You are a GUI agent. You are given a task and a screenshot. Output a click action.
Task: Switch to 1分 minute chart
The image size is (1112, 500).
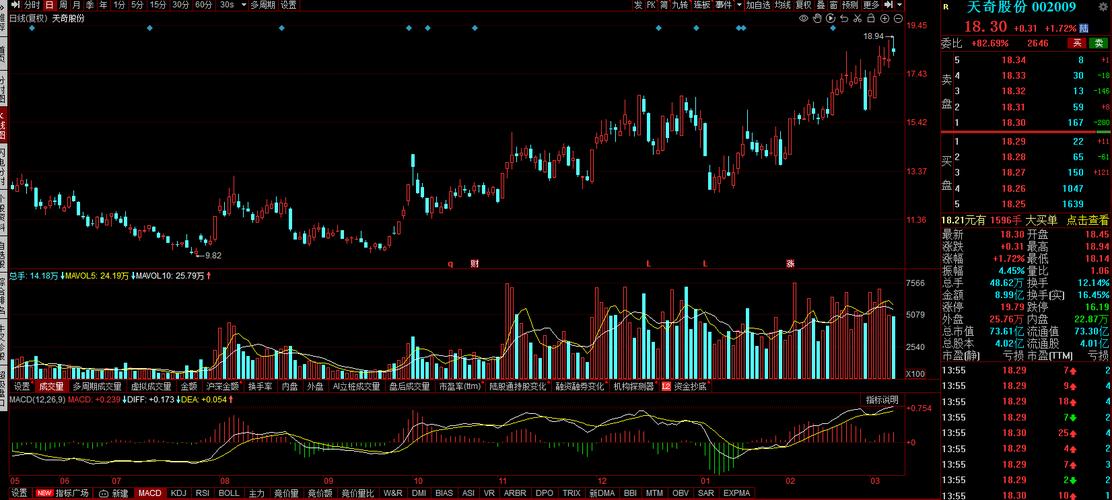click(120, 5)
